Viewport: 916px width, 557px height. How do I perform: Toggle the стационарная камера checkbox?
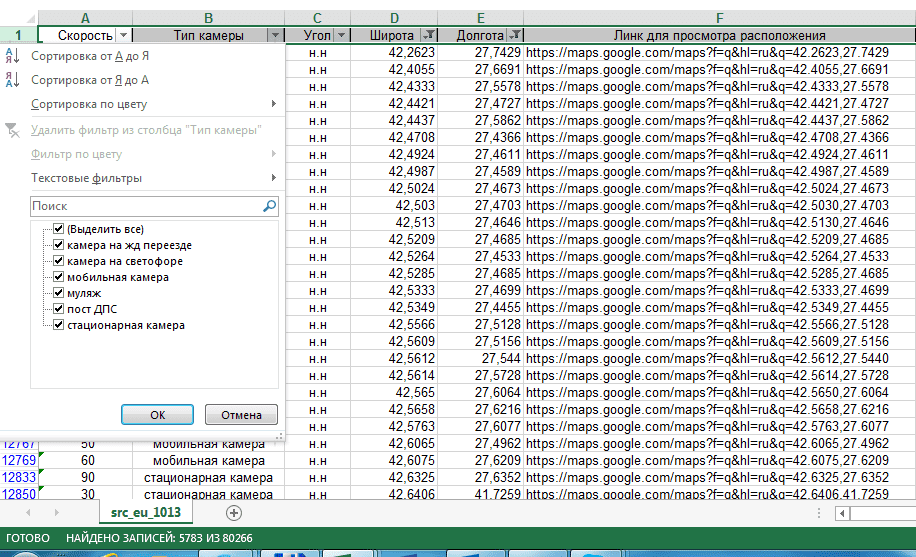[59, 325]
